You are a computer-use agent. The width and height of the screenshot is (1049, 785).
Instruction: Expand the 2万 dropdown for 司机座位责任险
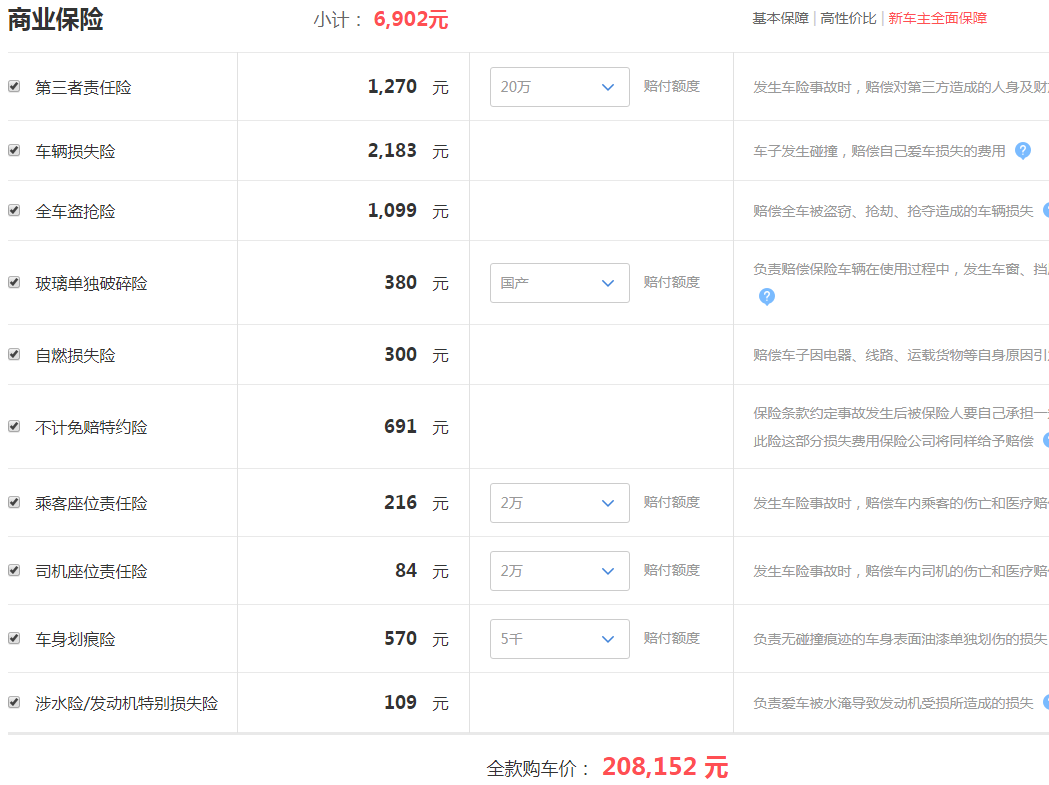click(559, 571)
